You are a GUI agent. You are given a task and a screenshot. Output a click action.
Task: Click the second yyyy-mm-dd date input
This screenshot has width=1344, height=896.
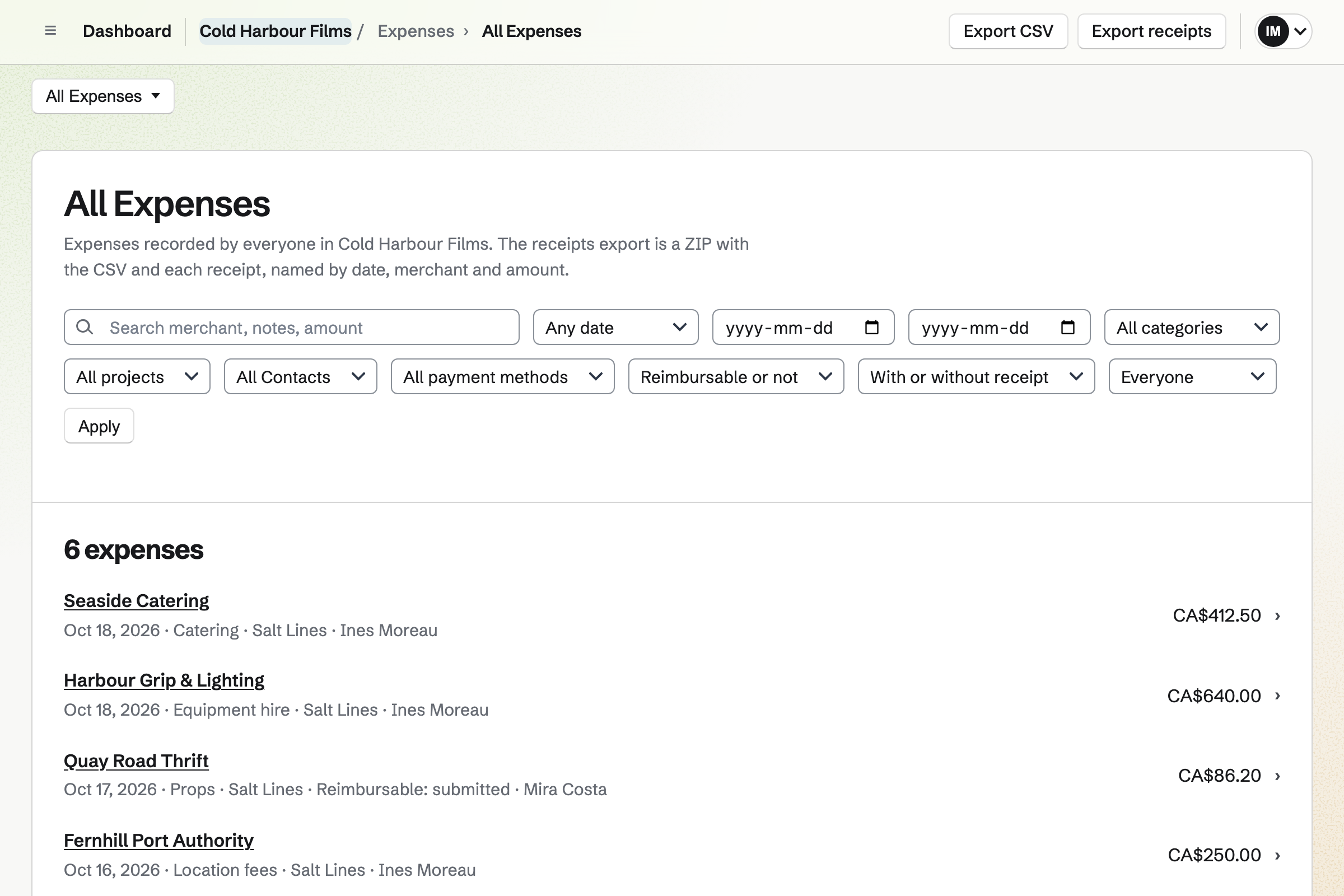(x=999, y=328)
